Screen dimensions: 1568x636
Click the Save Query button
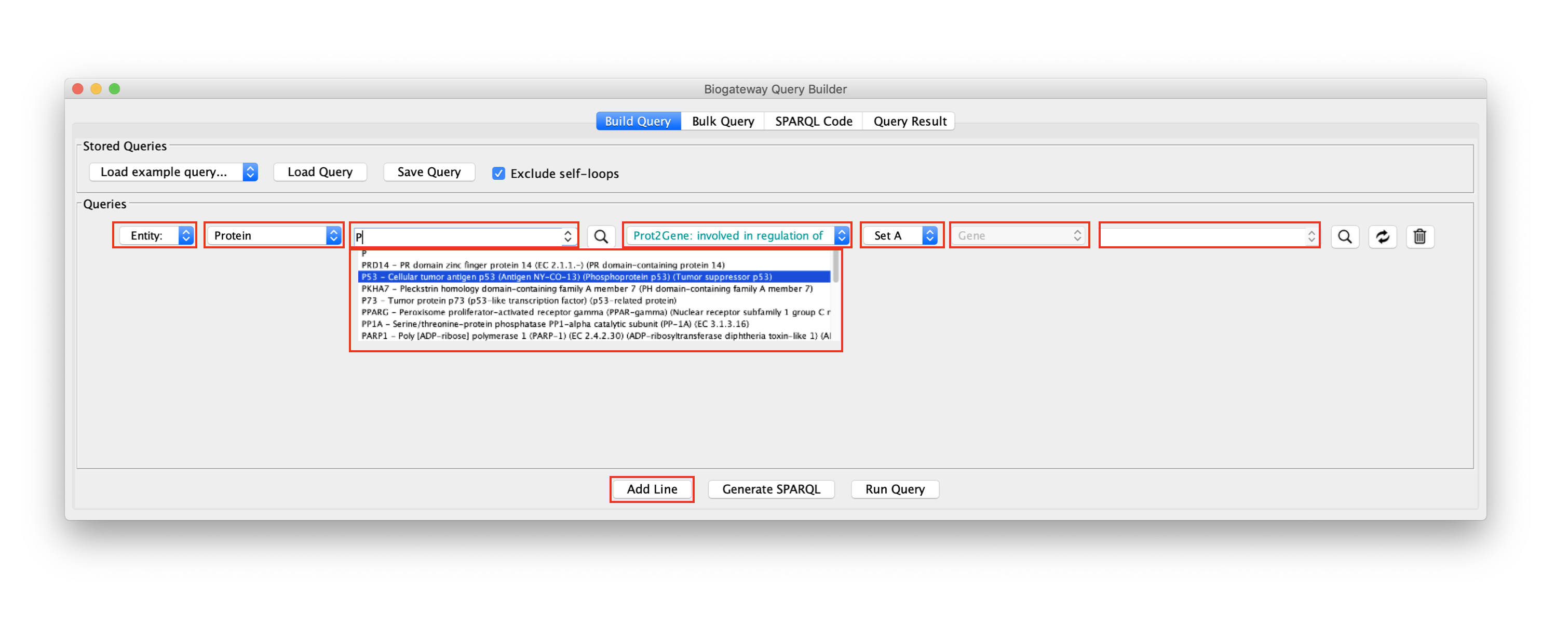[x=429, y=172]
